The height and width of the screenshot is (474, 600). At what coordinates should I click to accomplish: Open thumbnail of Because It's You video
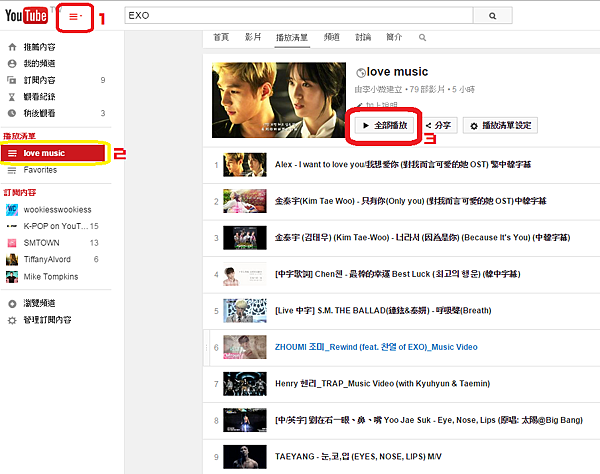click(245, 238)
